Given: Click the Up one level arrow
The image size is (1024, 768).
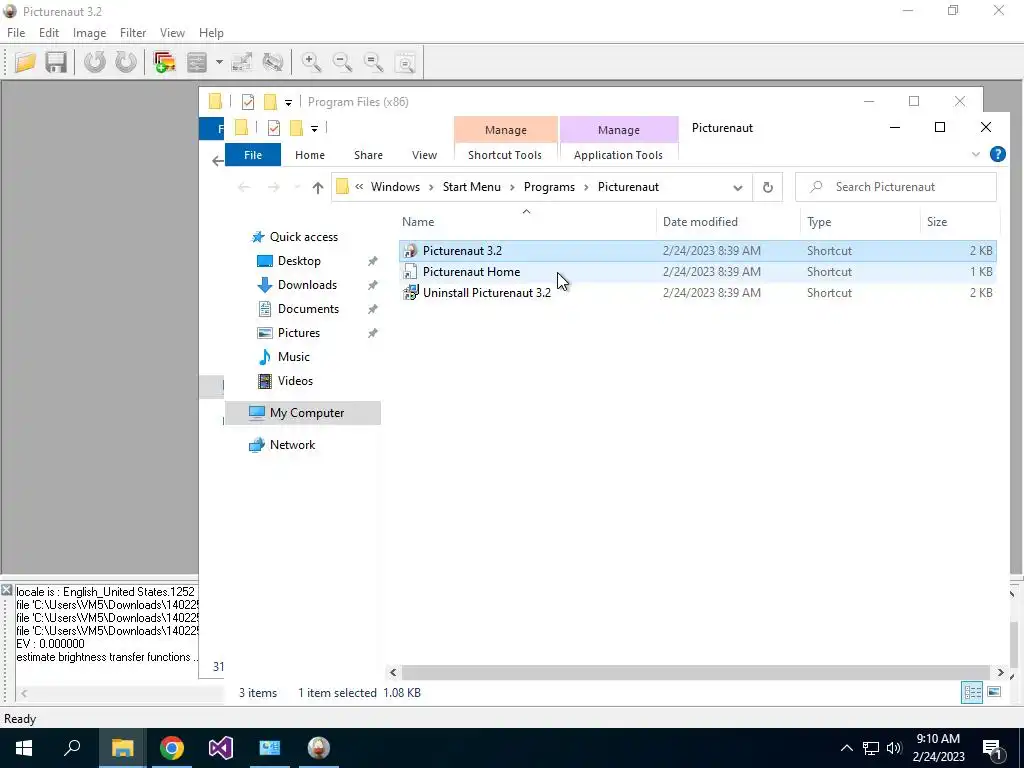Looking at the screenshot, I should [317, 187].
